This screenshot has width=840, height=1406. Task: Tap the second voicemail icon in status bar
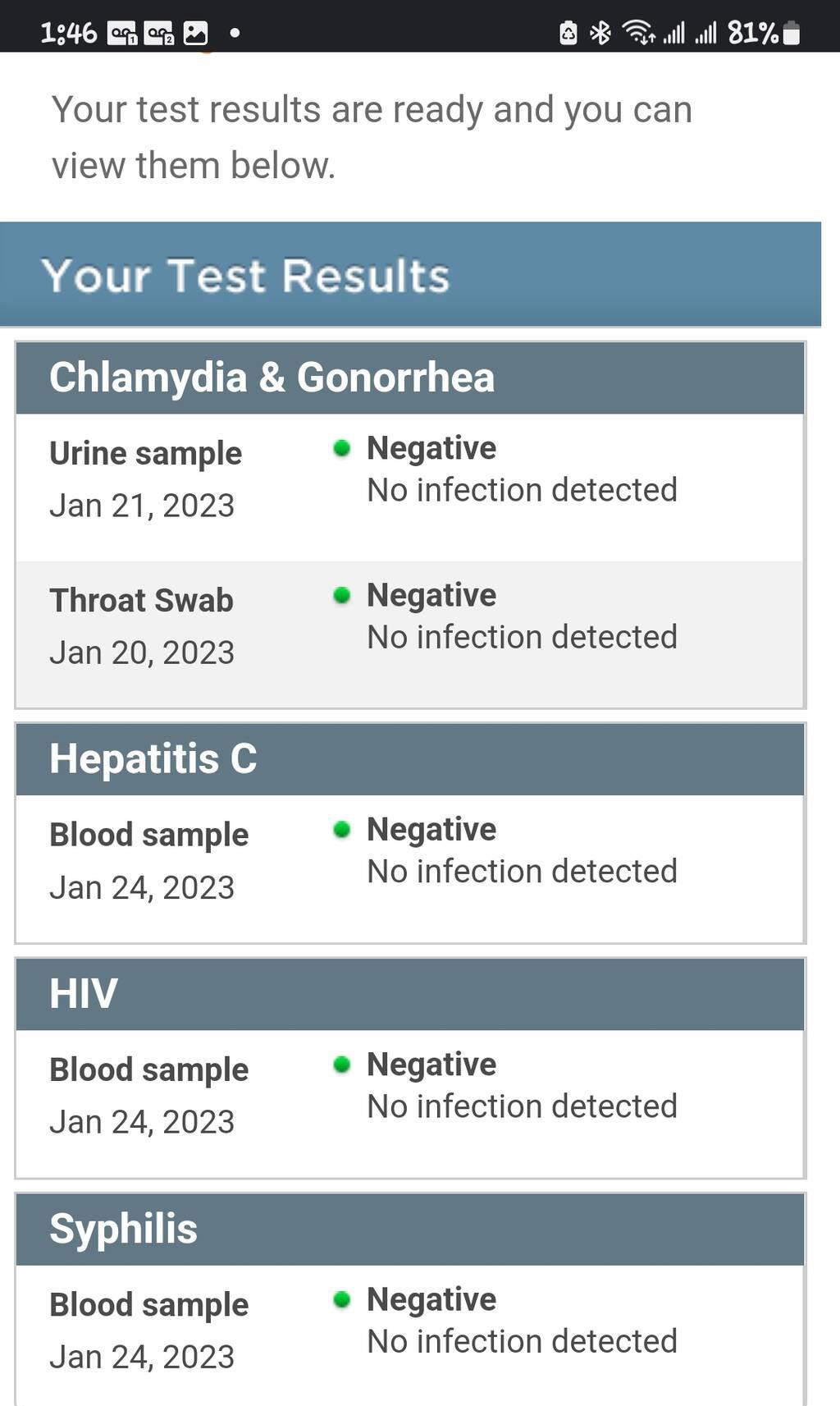[x=158, y=34]
